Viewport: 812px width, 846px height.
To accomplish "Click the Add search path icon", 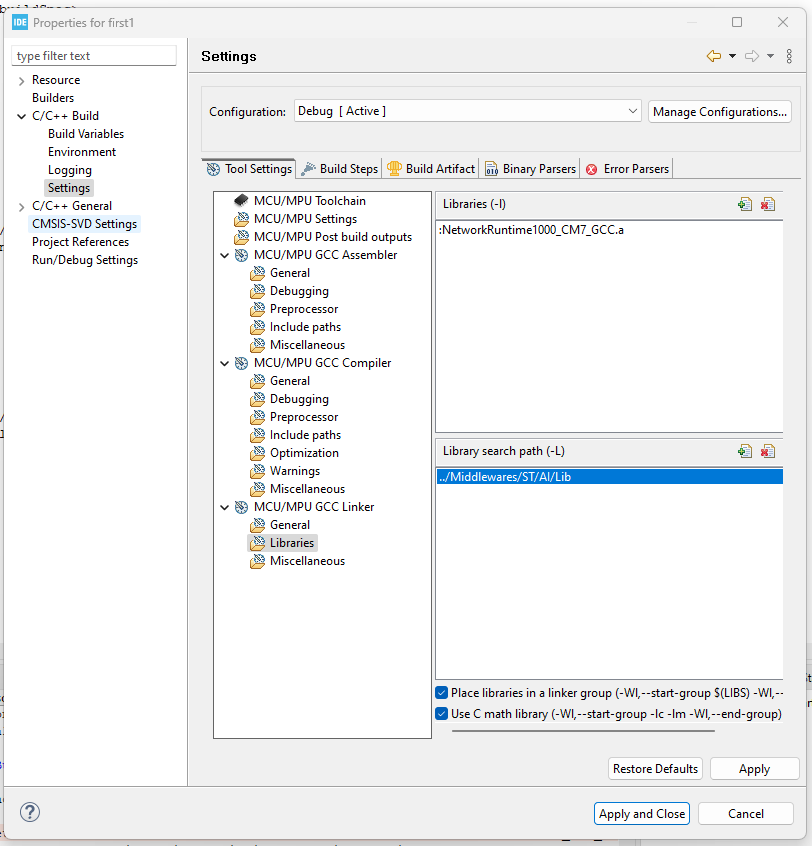I will click(x=745, y=451).
